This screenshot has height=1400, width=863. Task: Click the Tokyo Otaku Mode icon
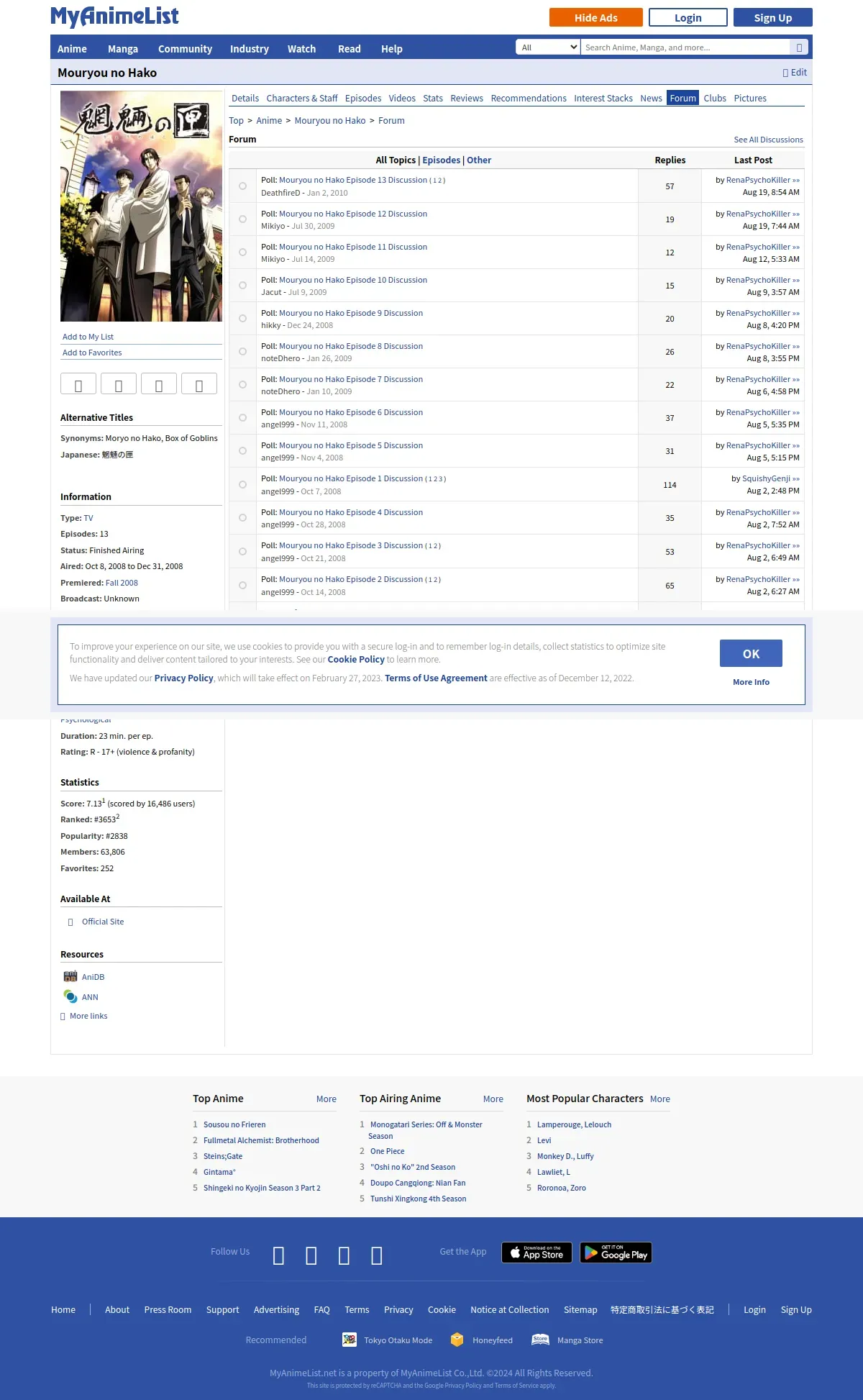point(350,1340)
